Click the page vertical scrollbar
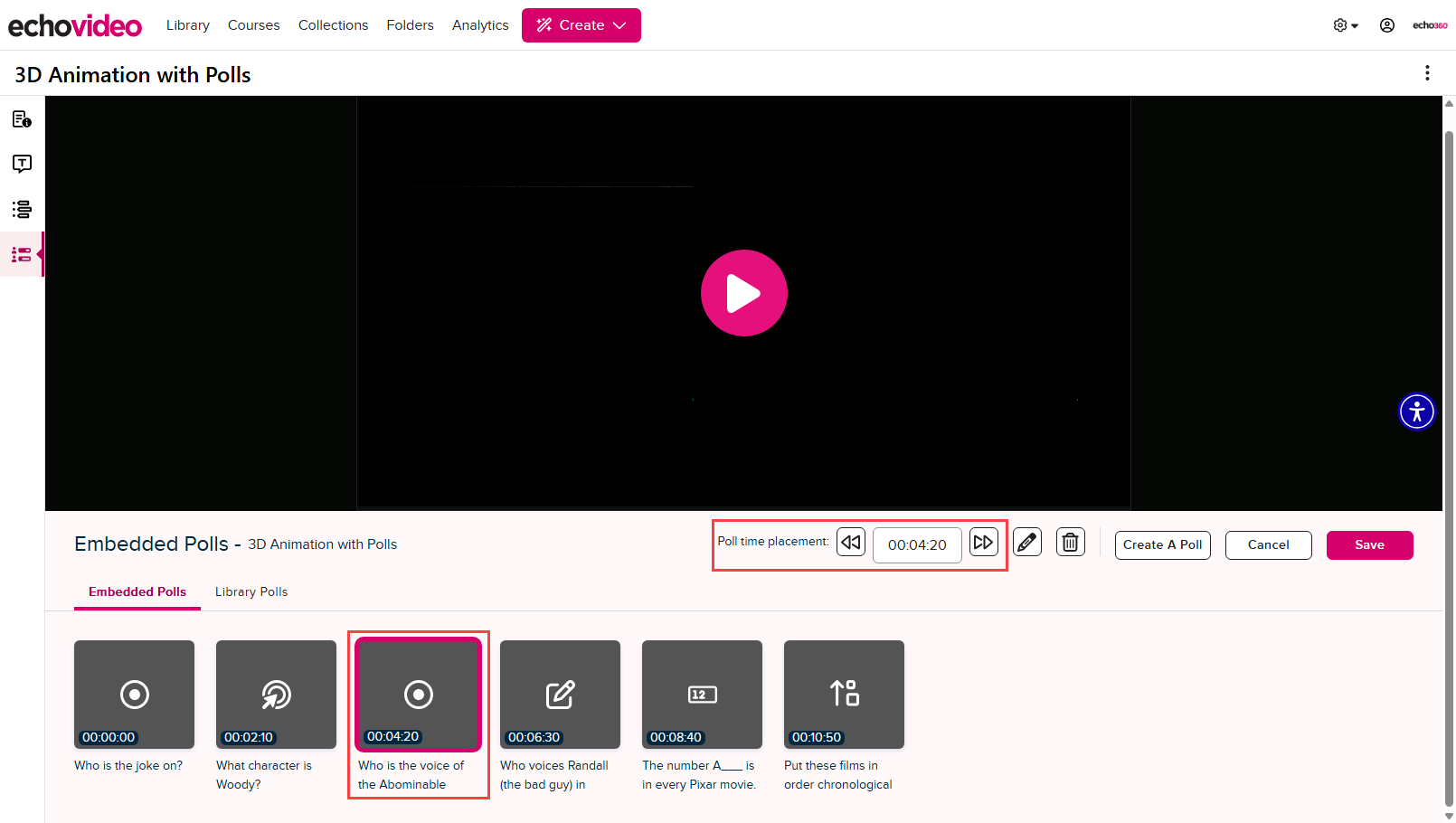 [x=1449, y=468]
